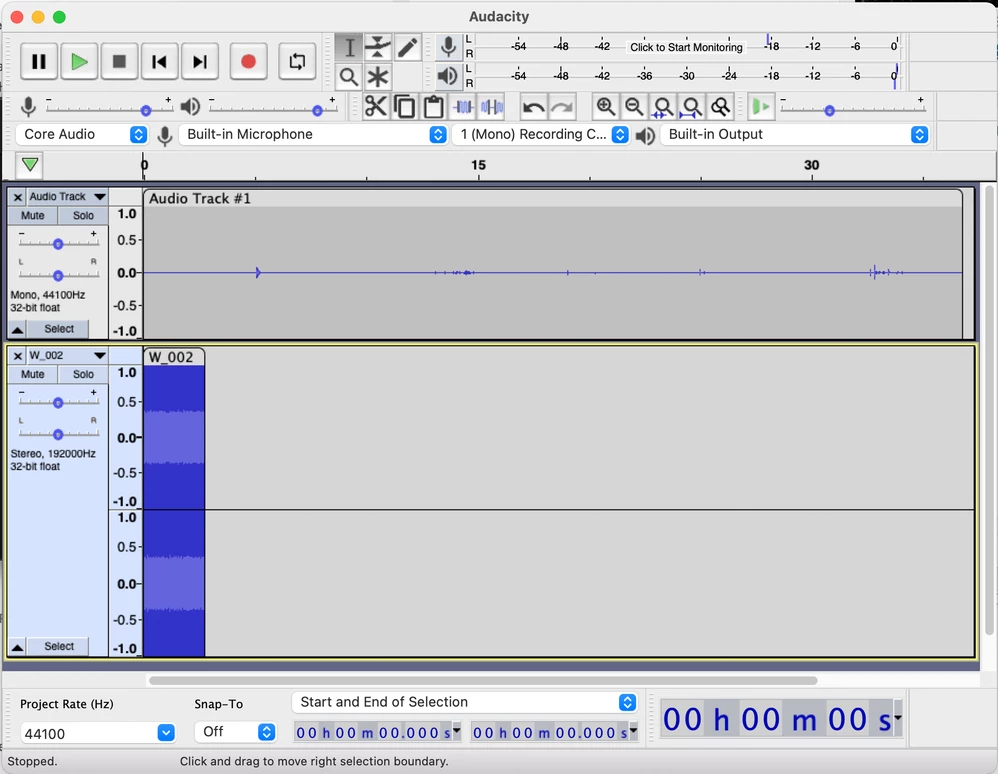
Task: Skip to end of project
Action: point(200,62)
